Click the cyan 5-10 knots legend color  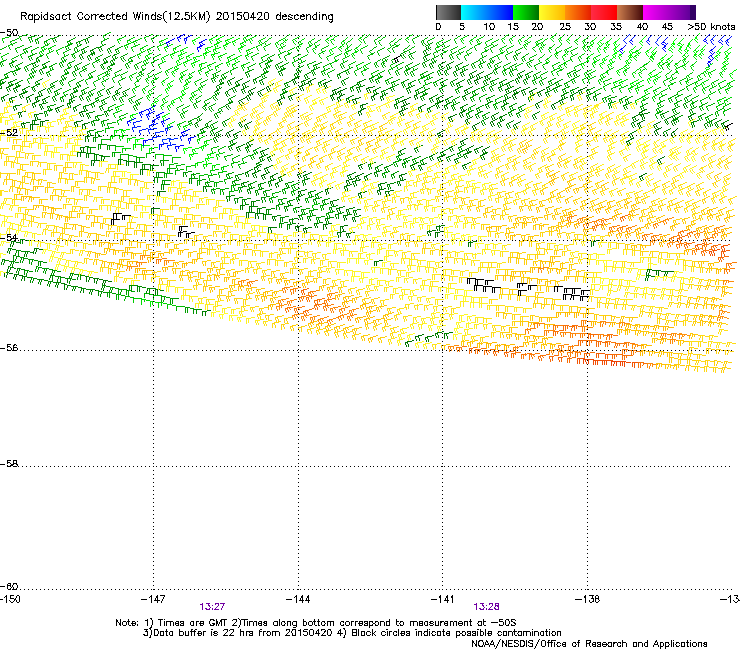(474, 12)
